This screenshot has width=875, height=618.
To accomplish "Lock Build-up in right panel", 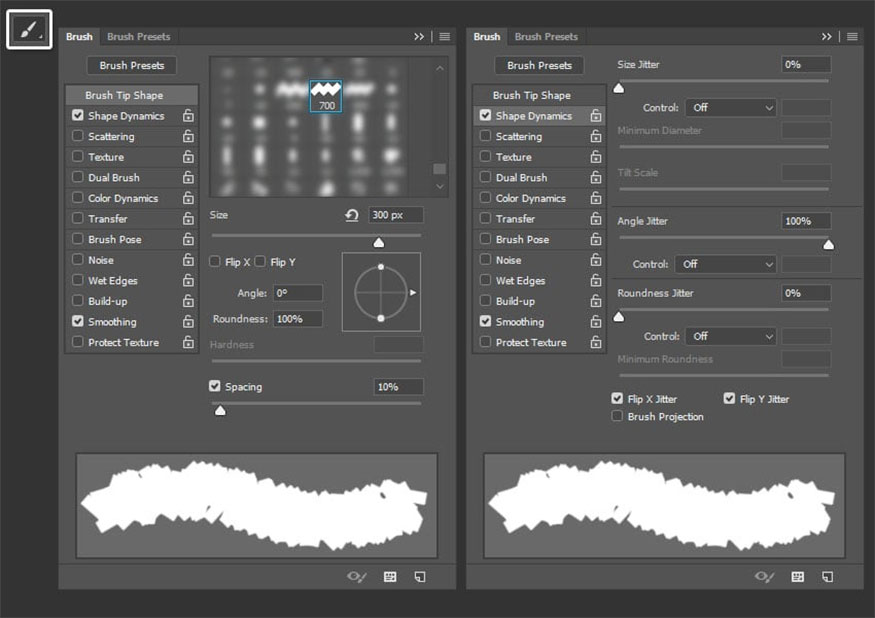I will click(596, 301).
